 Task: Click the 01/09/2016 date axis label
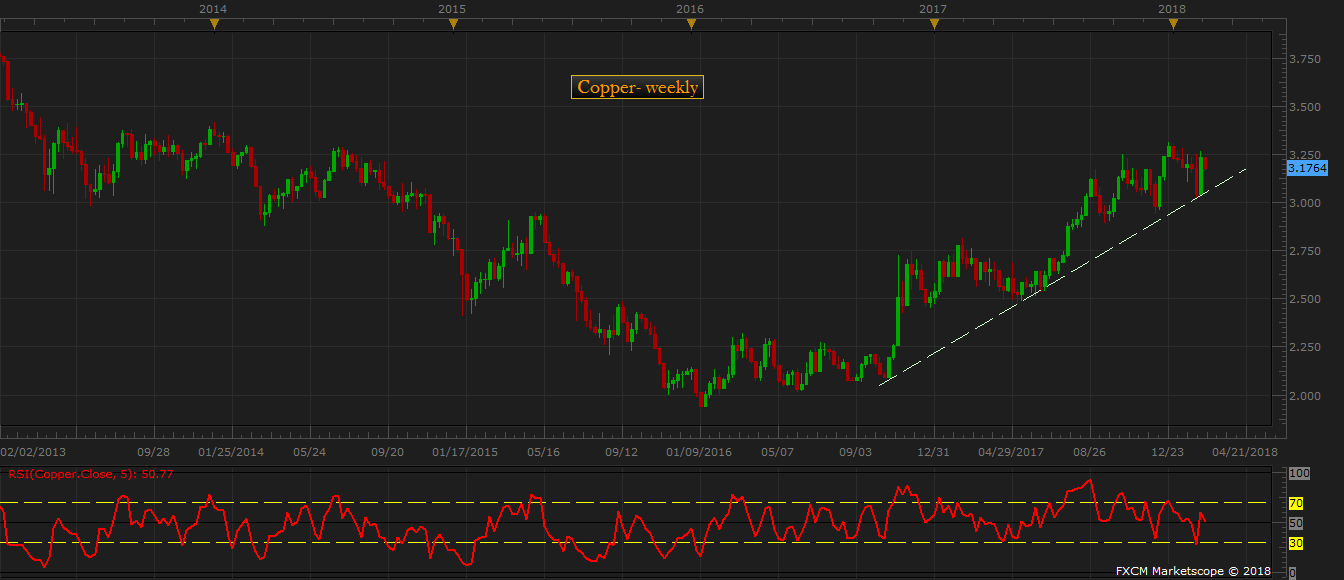701,452
